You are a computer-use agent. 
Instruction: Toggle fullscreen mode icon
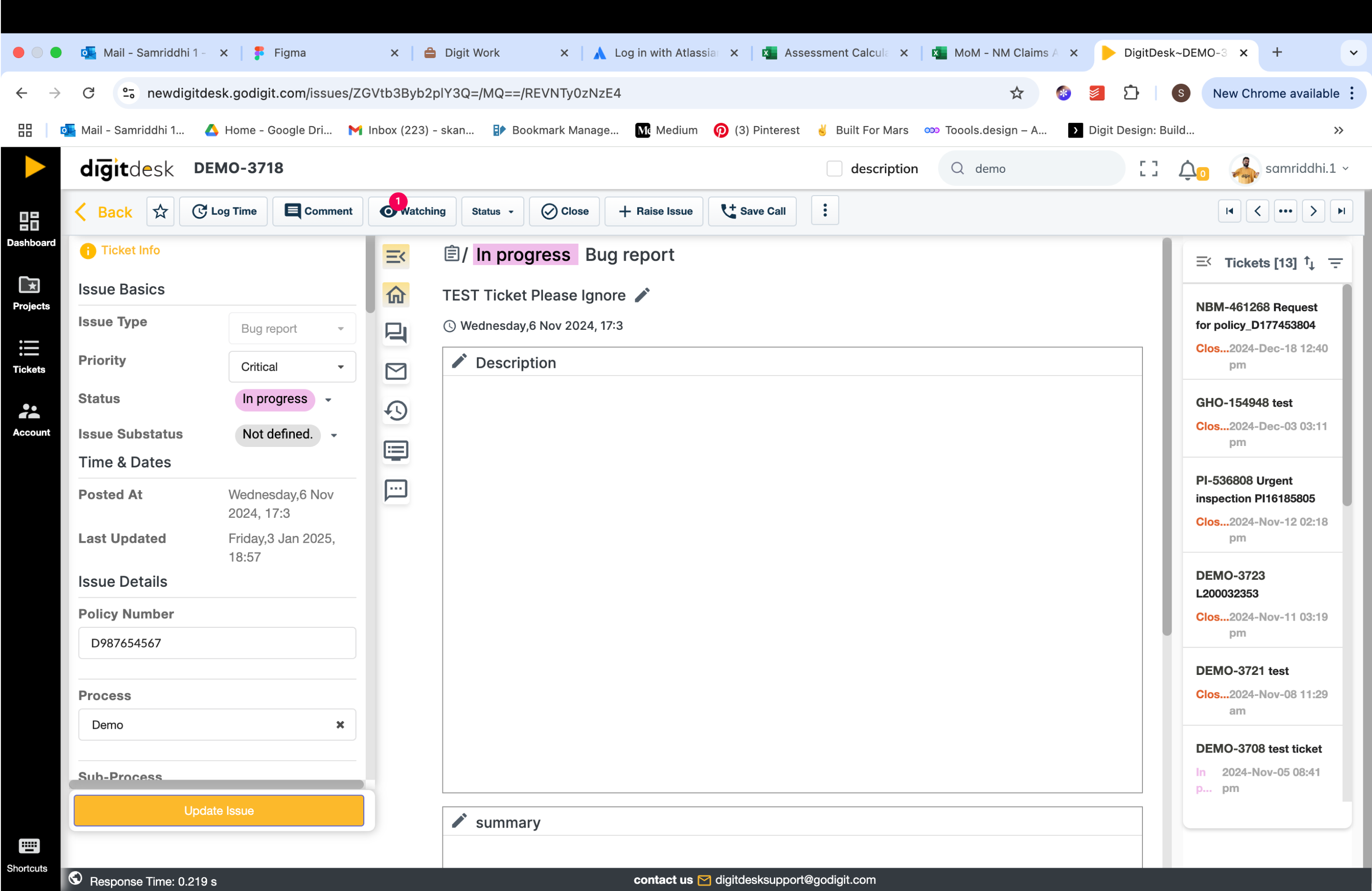tap(1148, 168)
